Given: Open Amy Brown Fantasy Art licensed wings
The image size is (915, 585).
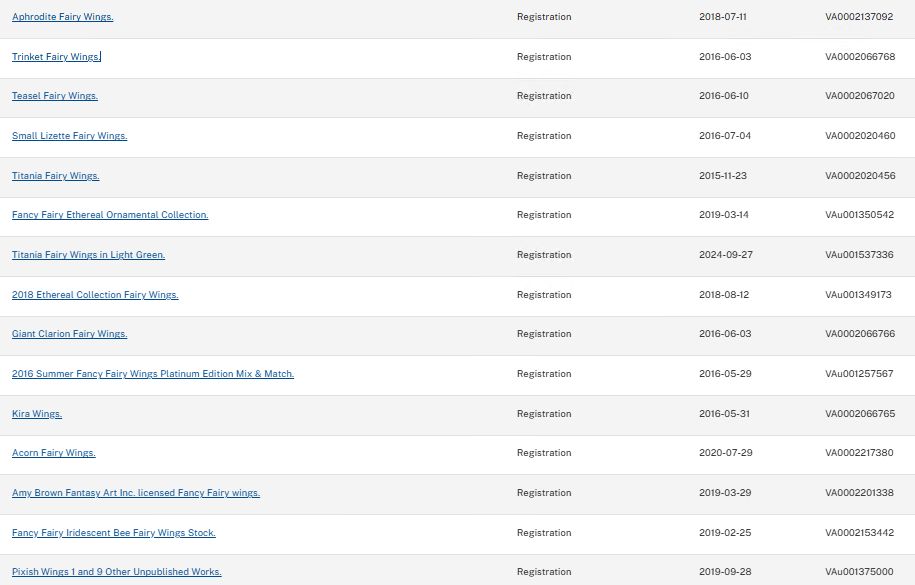Looking at the screenshot, I should click(x=136, y=493).
